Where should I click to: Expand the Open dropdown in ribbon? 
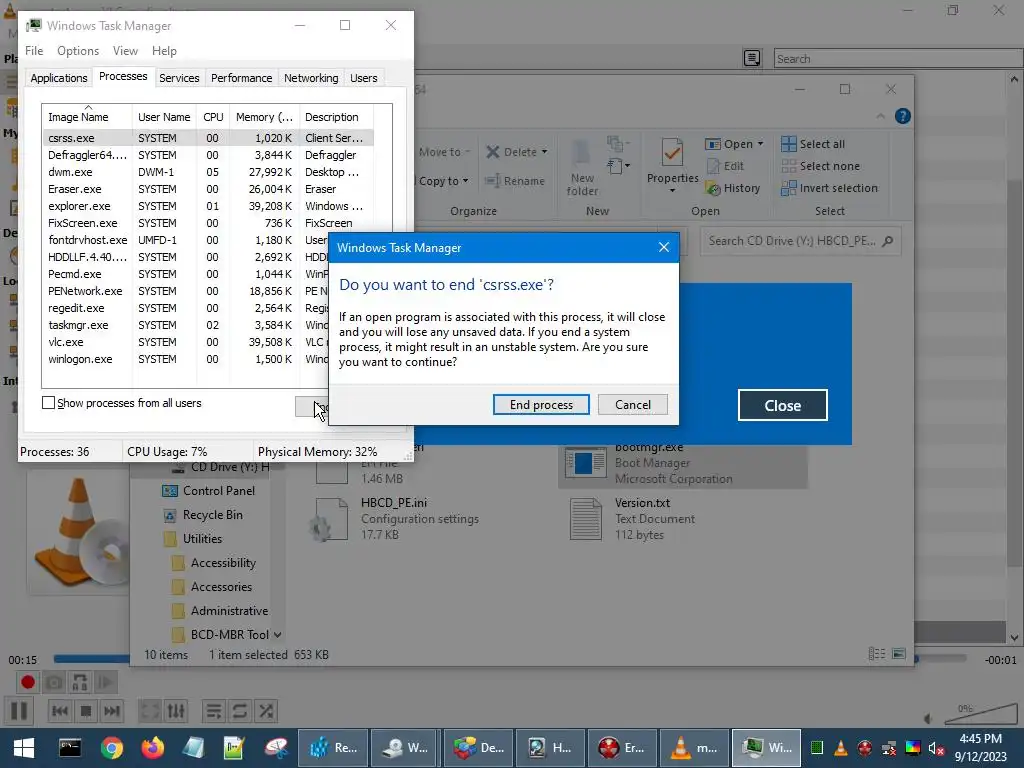coord(760,144)
